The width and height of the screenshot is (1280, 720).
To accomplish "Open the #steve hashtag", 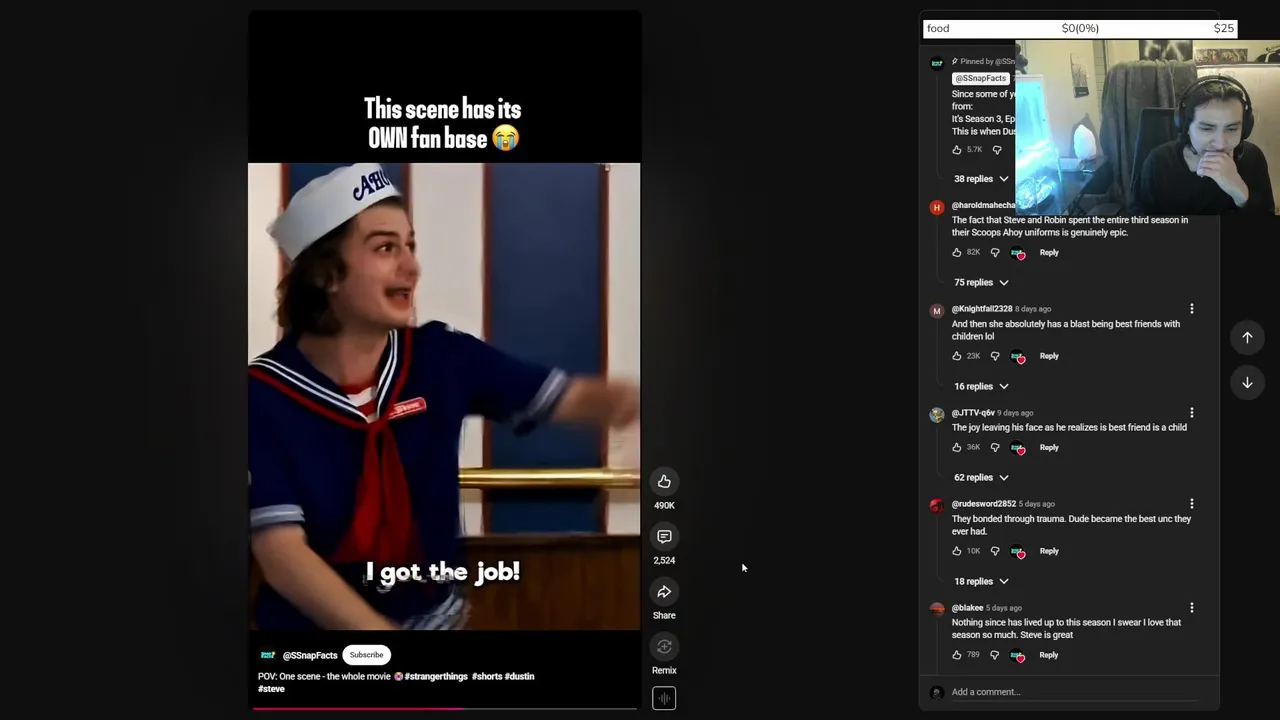I will pos(271,689).
